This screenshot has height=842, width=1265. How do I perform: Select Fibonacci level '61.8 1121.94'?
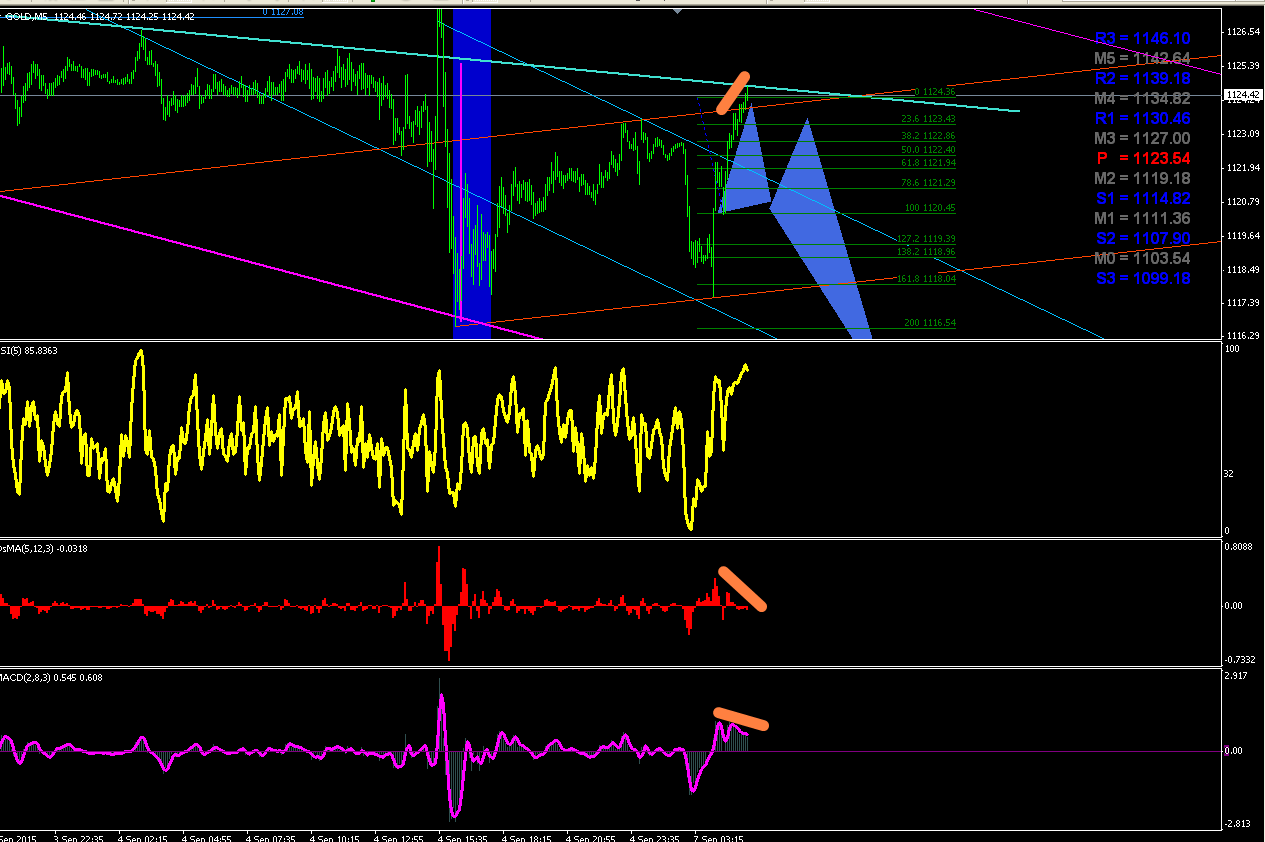point(928,163)
